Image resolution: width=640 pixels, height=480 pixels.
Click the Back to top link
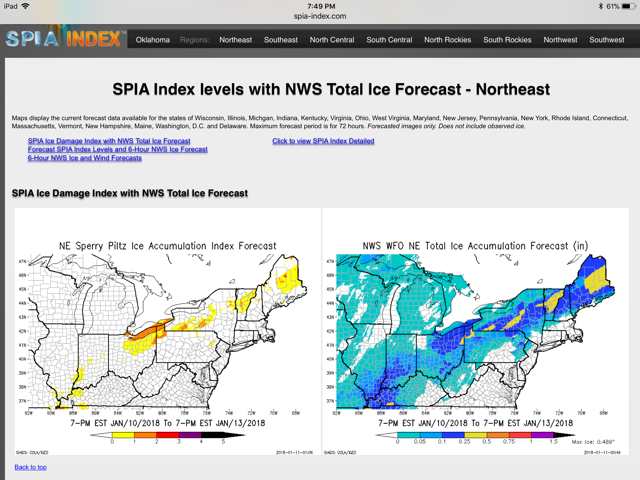(31, 467)
